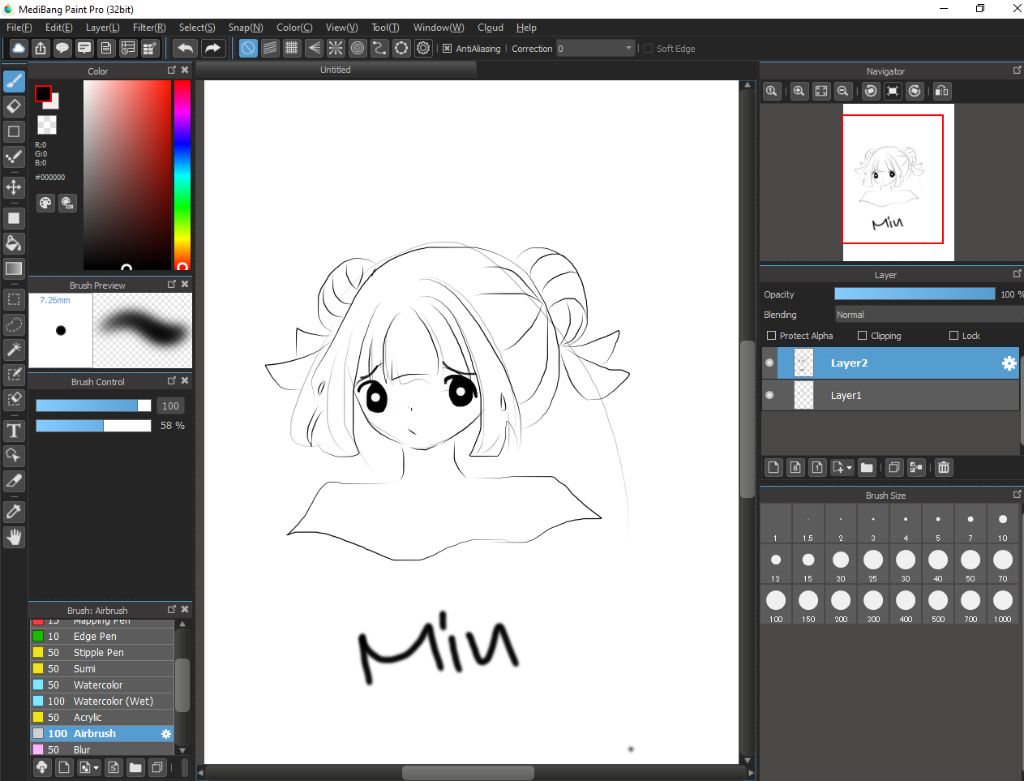The image size is (1024, 781).
Task: Open the color palette icon
Action: (x=45, y=203)
